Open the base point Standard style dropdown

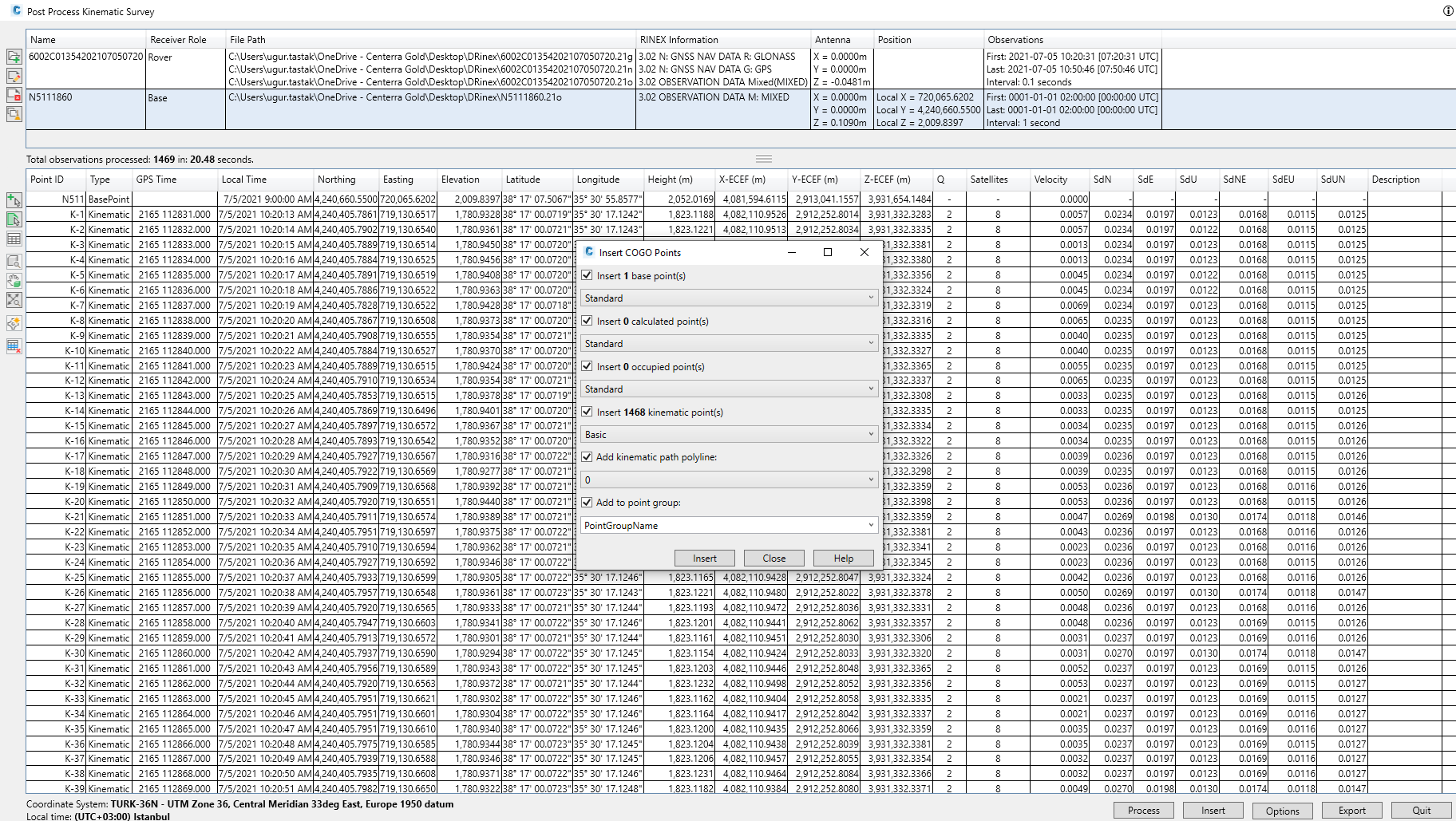pyautogui.click(x=729, y=298)
